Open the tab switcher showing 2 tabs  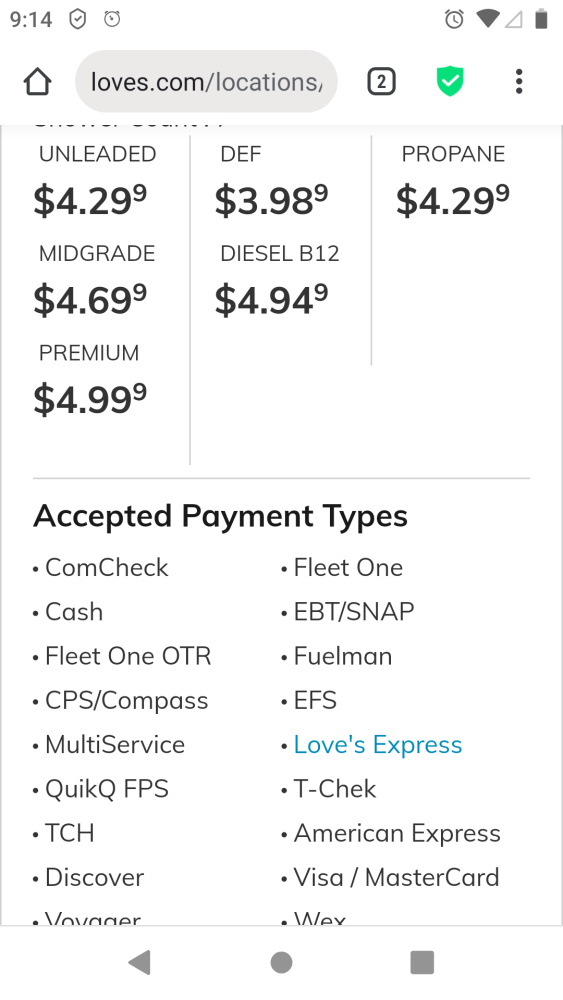click(x=381, y=82)
